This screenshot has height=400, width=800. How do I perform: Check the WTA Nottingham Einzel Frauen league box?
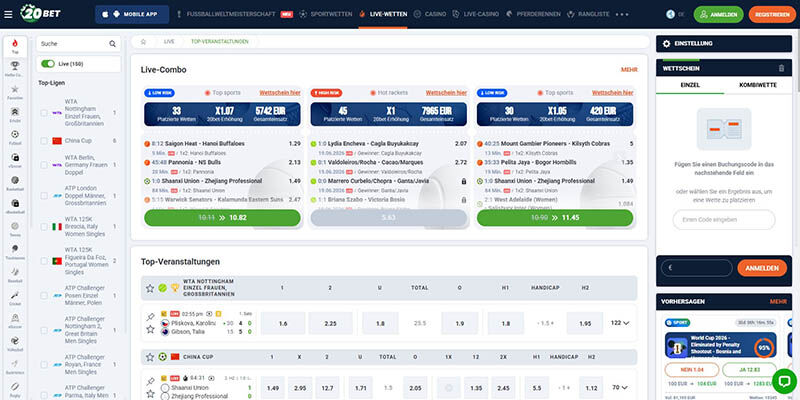44,113
